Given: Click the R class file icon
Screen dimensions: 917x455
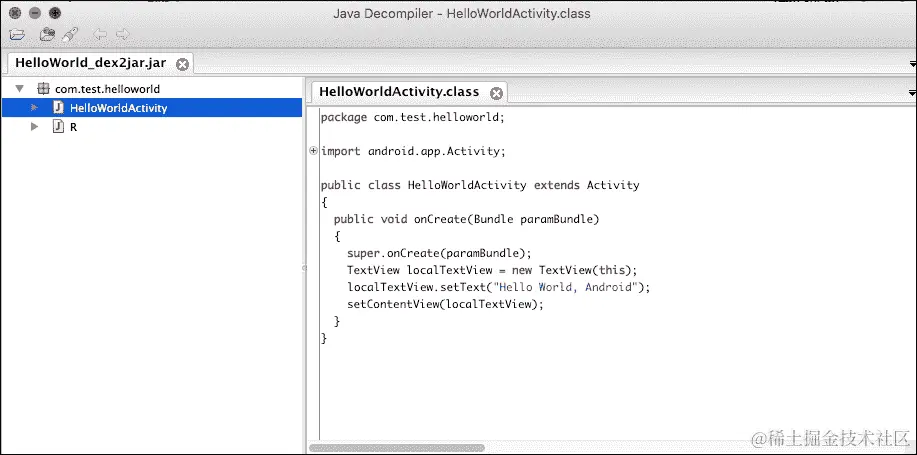Looking at the screenshot, I should pyautogui.click(x=58, y=126).
